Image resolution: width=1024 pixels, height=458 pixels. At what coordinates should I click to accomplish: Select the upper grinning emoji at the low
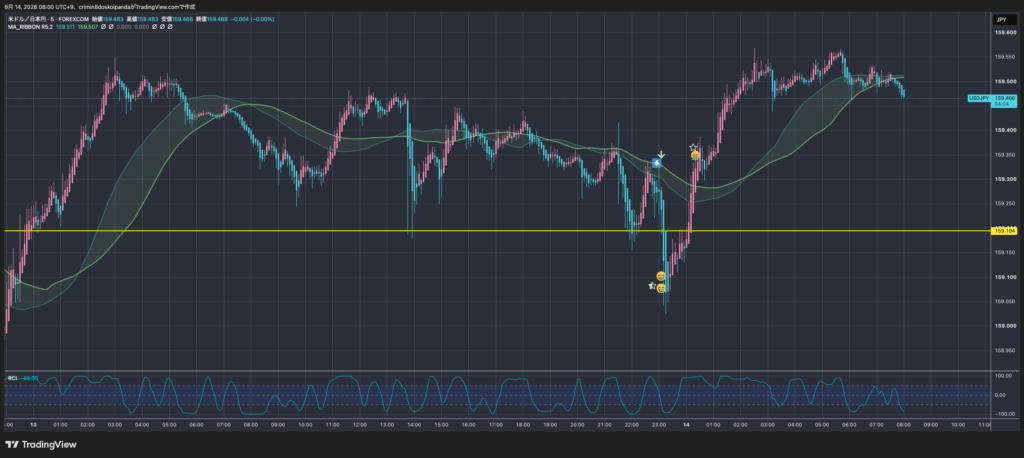661,276
